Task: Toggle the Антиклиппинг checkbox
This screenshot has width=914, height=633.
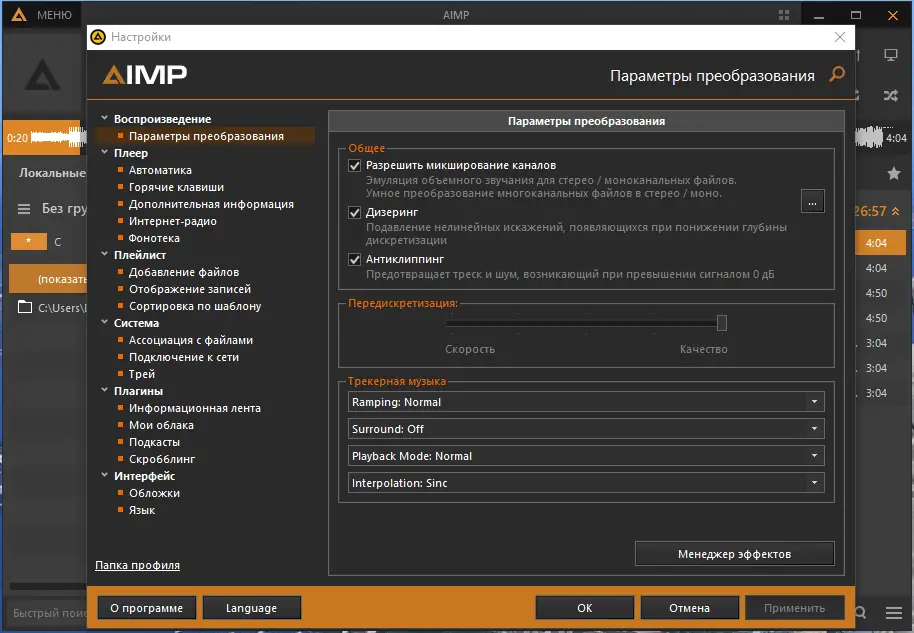Action: pyautogui.click(x=354, y=259)
